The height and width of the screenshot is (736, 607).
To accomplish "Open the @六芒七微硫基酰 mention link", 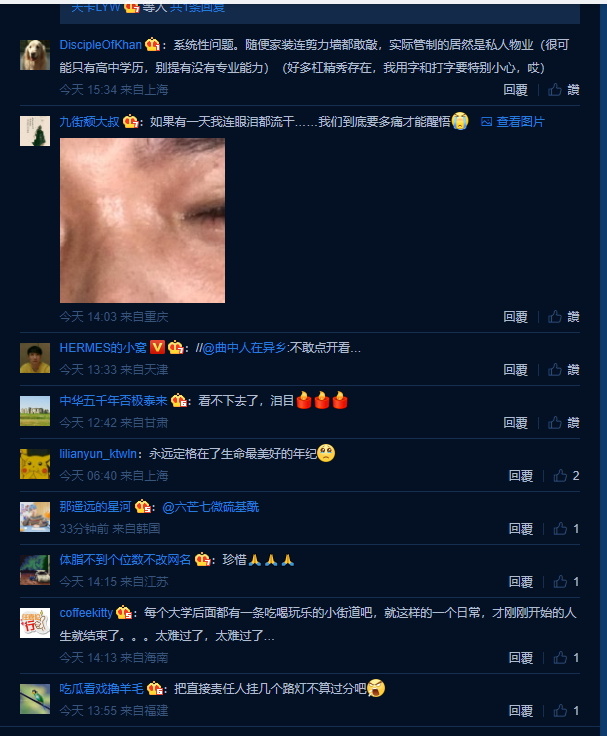I will 210,507.
